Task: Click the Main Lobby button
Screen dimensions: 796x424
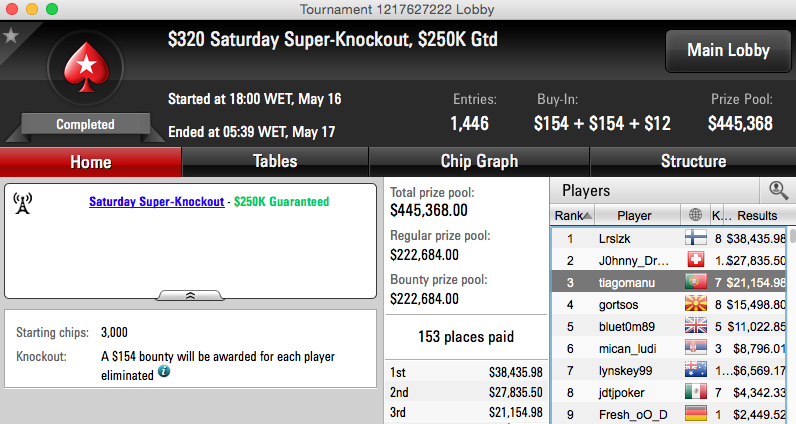Action: [728, 50]
